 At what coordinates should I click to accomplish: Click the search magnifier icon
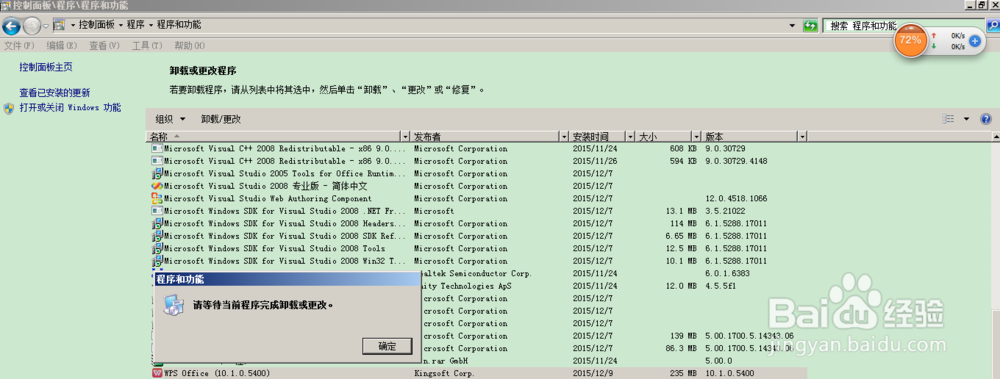coord(993,26)
